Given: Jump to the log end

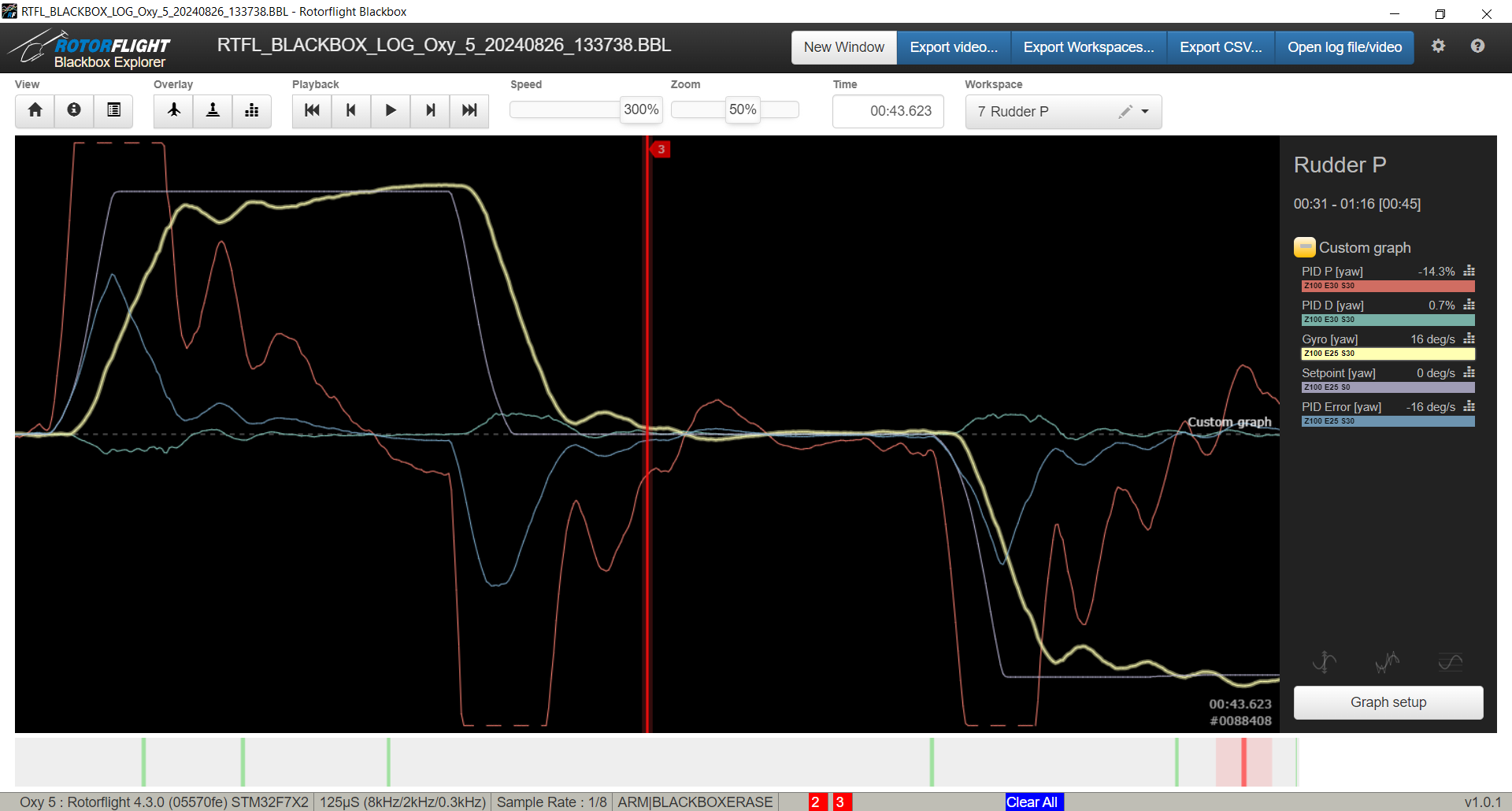Looking at the screenshot, I should pos(469,110).
